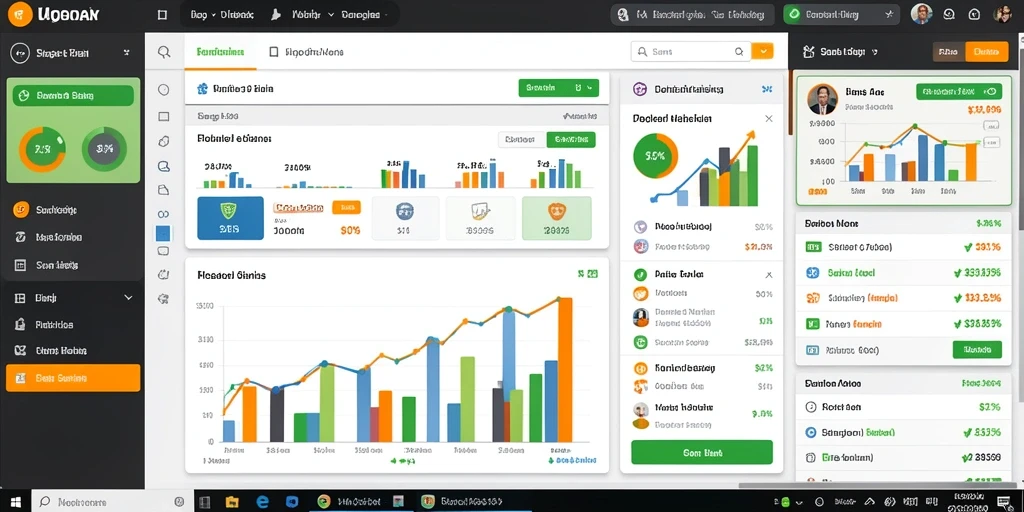The image size is (1024, 512).
Task: Open the green dropdown button in the first card header
Action: tap(558, 88)
